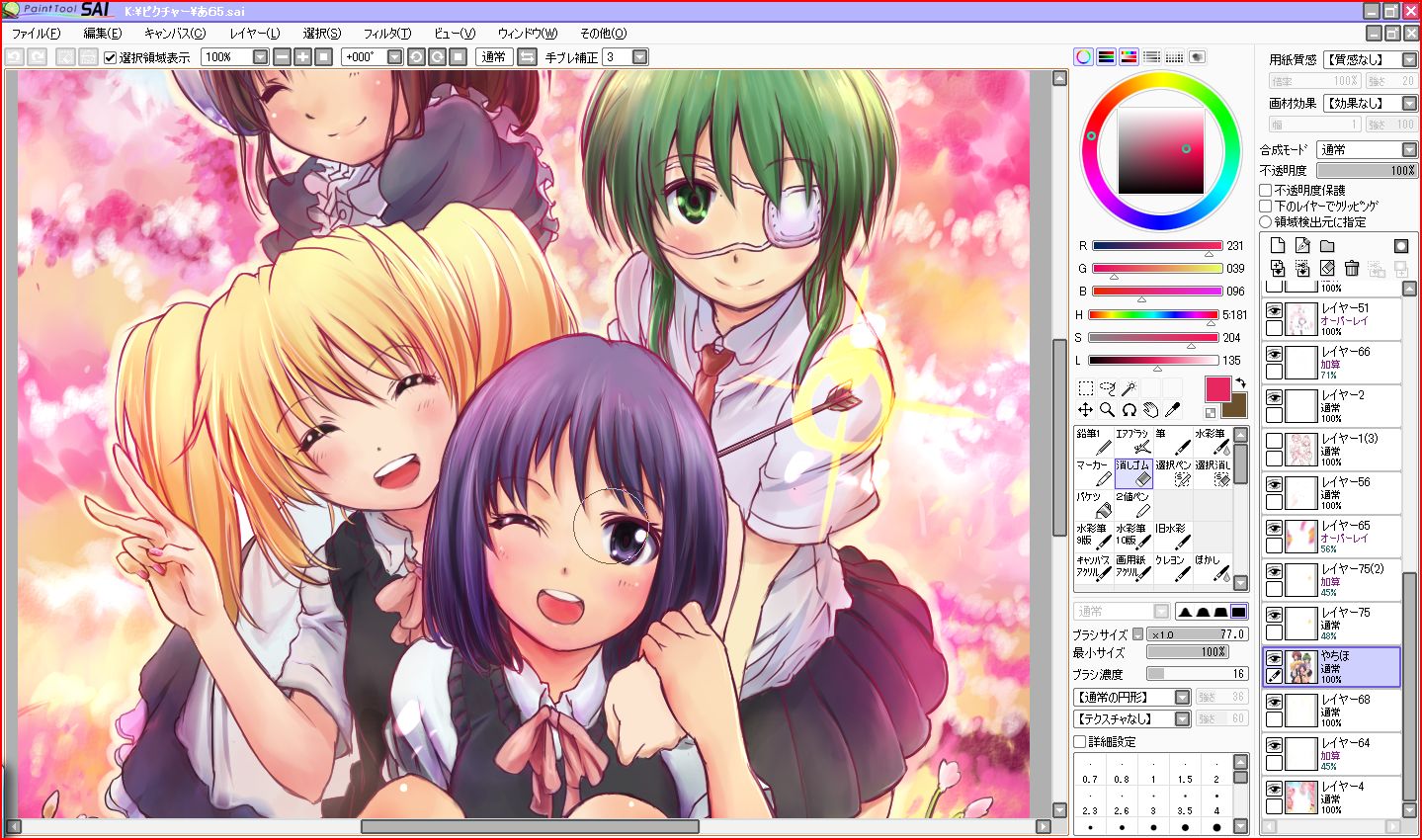1422x840 pixels.
Task: Select the rectangular selection tool
Action: point(1085,388)
